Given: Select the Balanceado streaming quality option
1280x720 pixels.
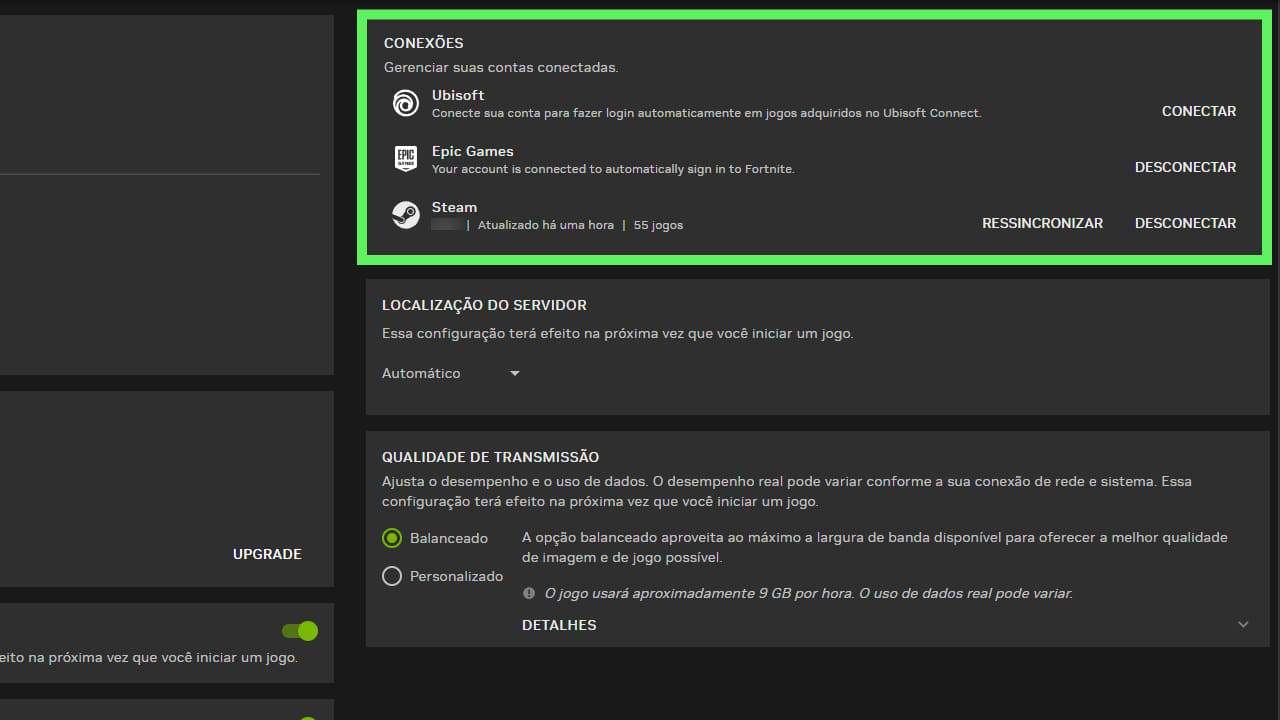Looking at the screenshot, I should [x=391, y=538].
